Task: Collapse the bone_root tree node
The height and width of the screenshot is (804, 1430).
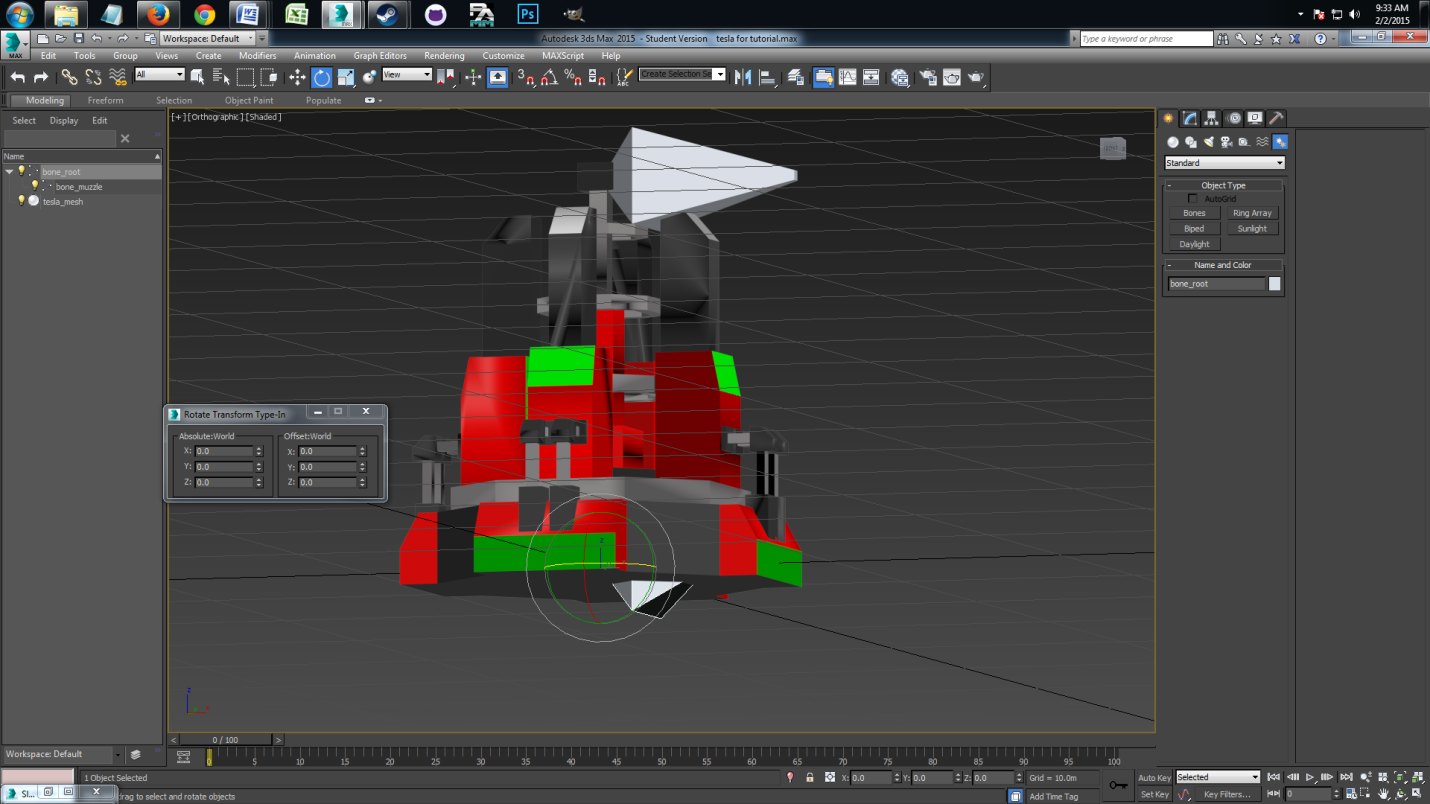Action: click(x=9, y=171)
